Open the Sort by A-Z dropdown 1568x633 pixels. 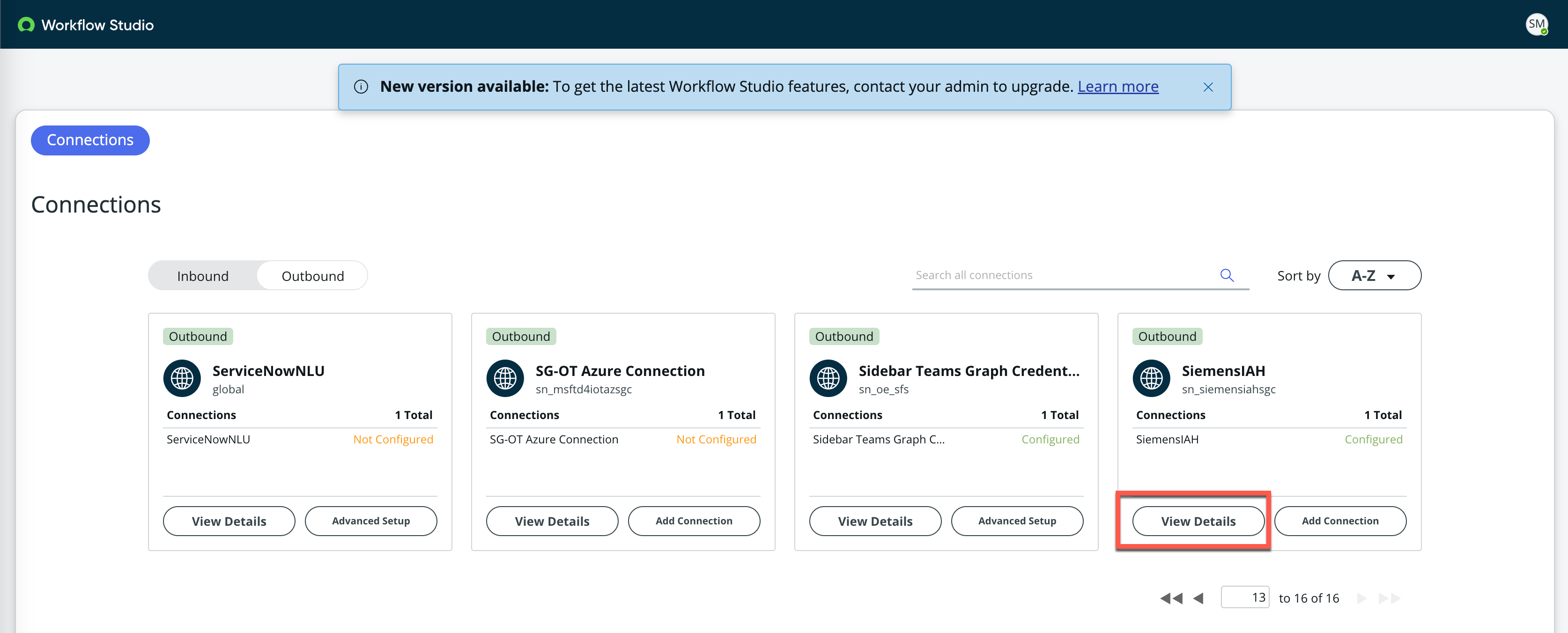[x=1375, y=276]
